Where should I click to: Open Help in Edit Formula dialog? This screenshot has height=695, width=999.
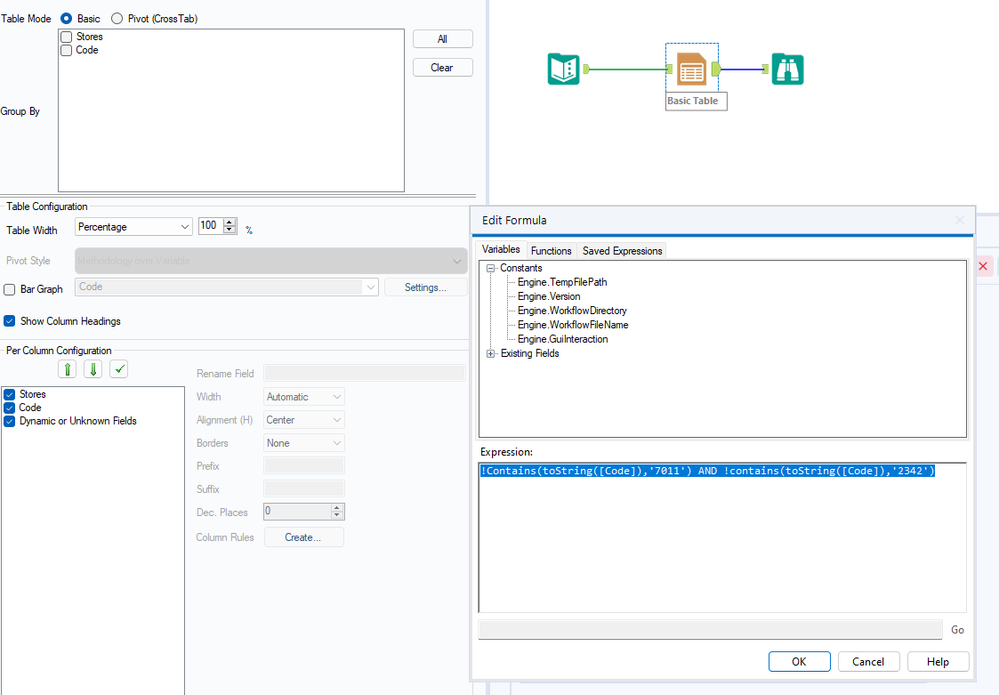[938, 661]
